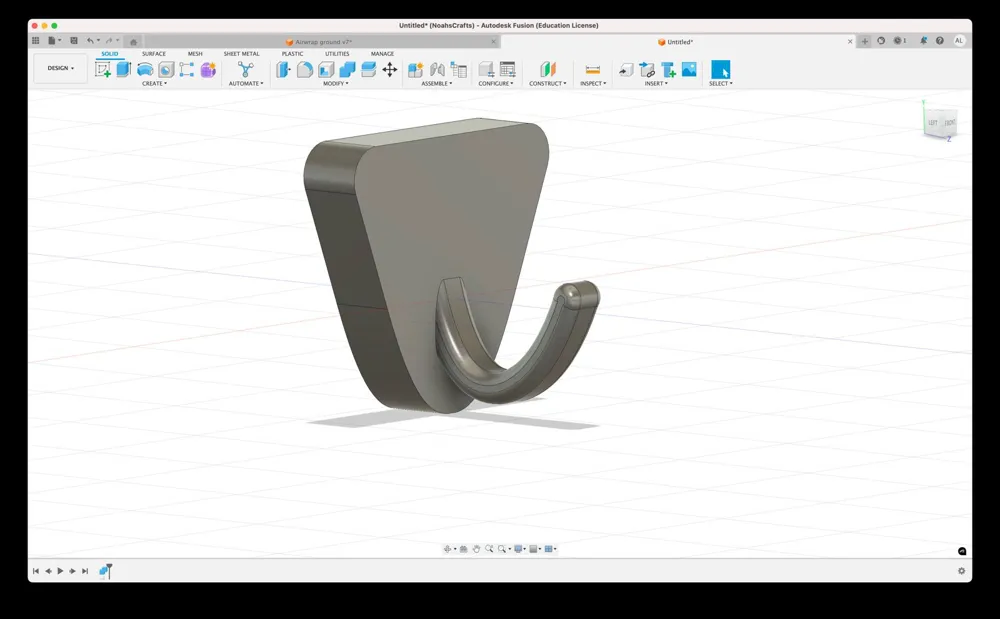Select the Shell tool
This screenshot has width=1000, height=619.
(326, 69)
